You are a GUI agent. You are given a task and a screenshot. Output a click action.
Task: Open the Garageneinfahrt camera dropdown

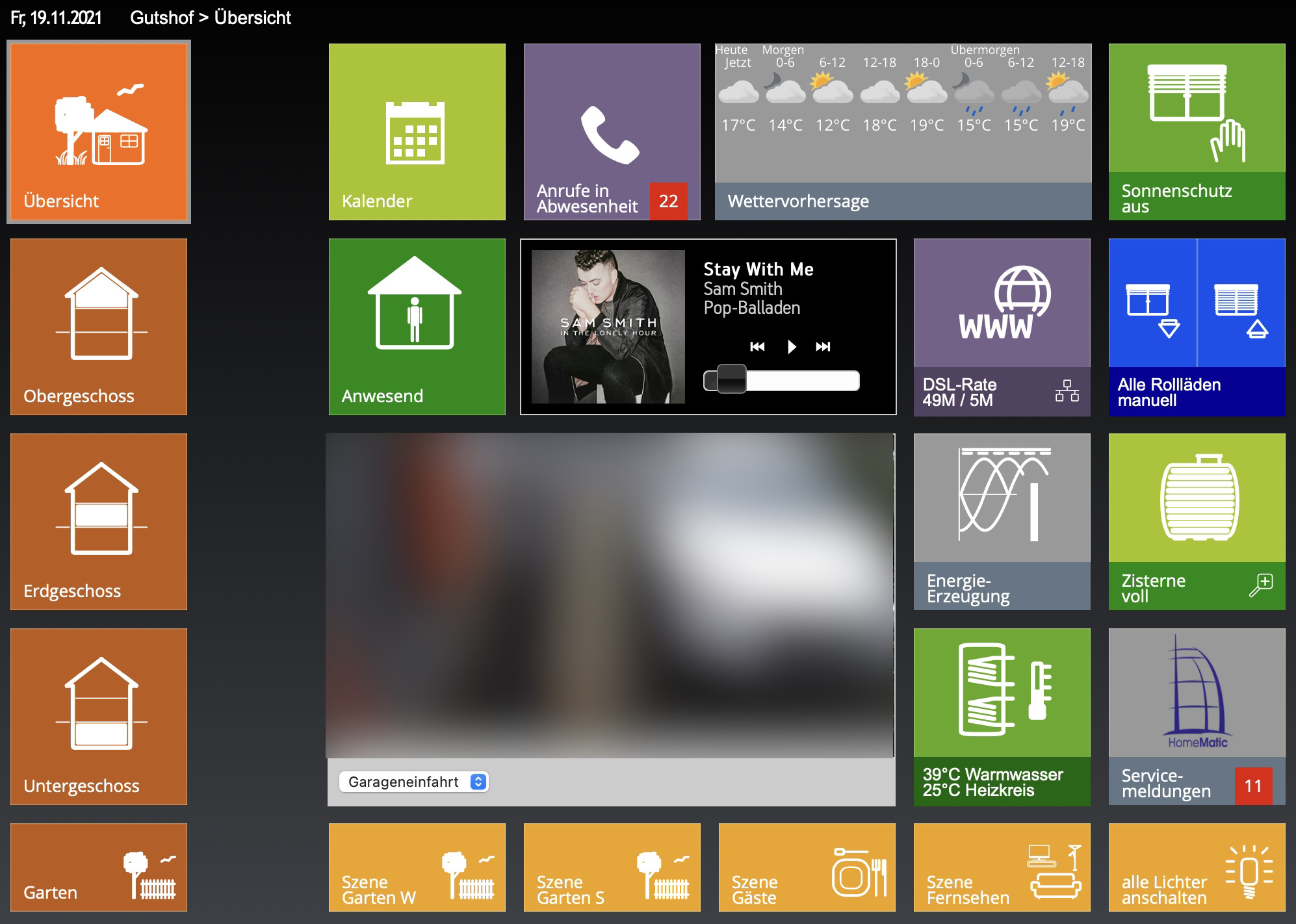coord(413,782)
